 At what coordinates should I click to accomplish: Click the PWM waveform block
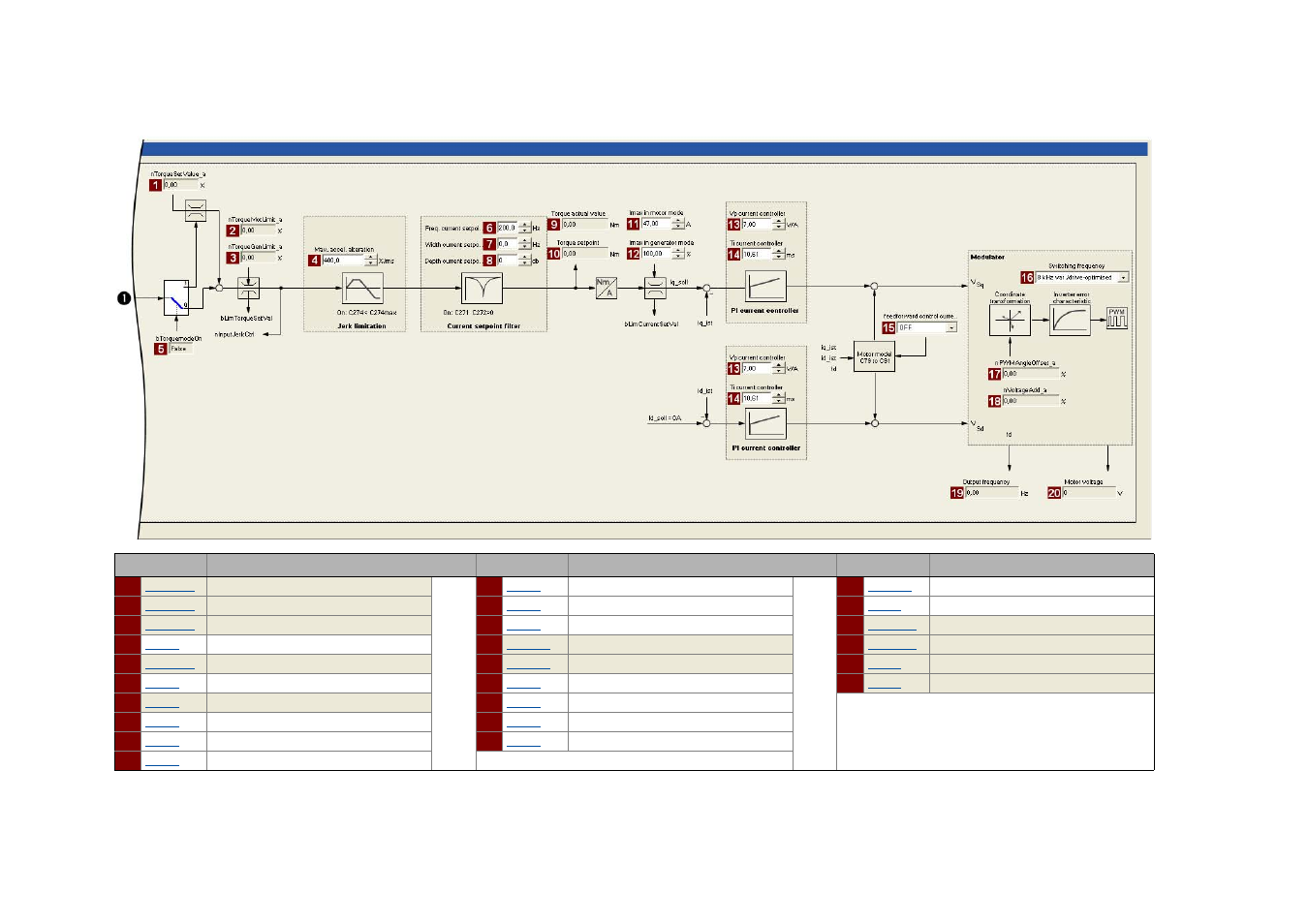(x=1117, y=319)
